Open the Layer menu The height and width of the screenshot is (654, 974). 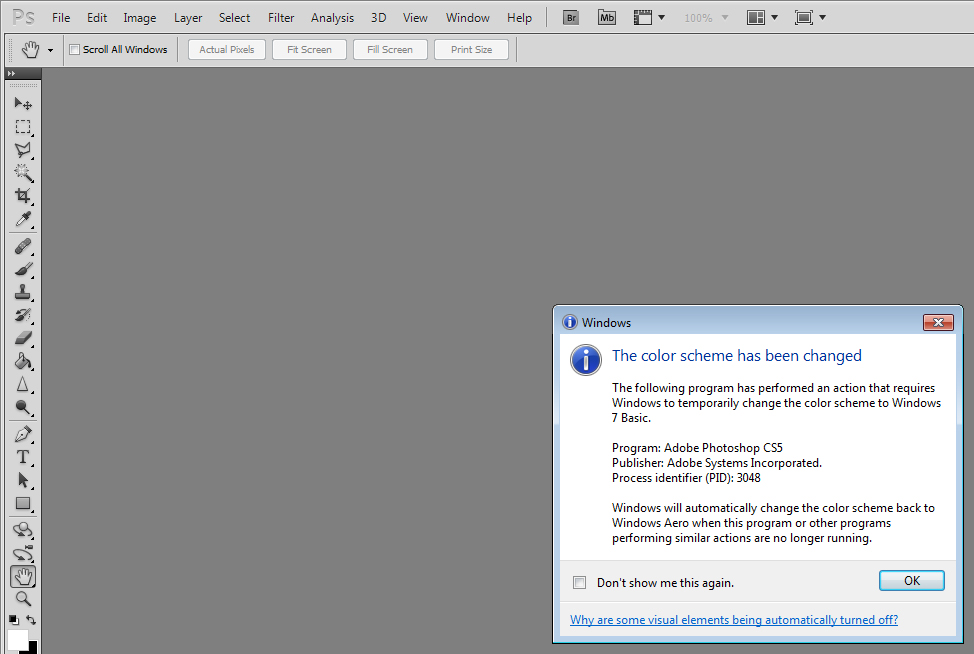188,18
